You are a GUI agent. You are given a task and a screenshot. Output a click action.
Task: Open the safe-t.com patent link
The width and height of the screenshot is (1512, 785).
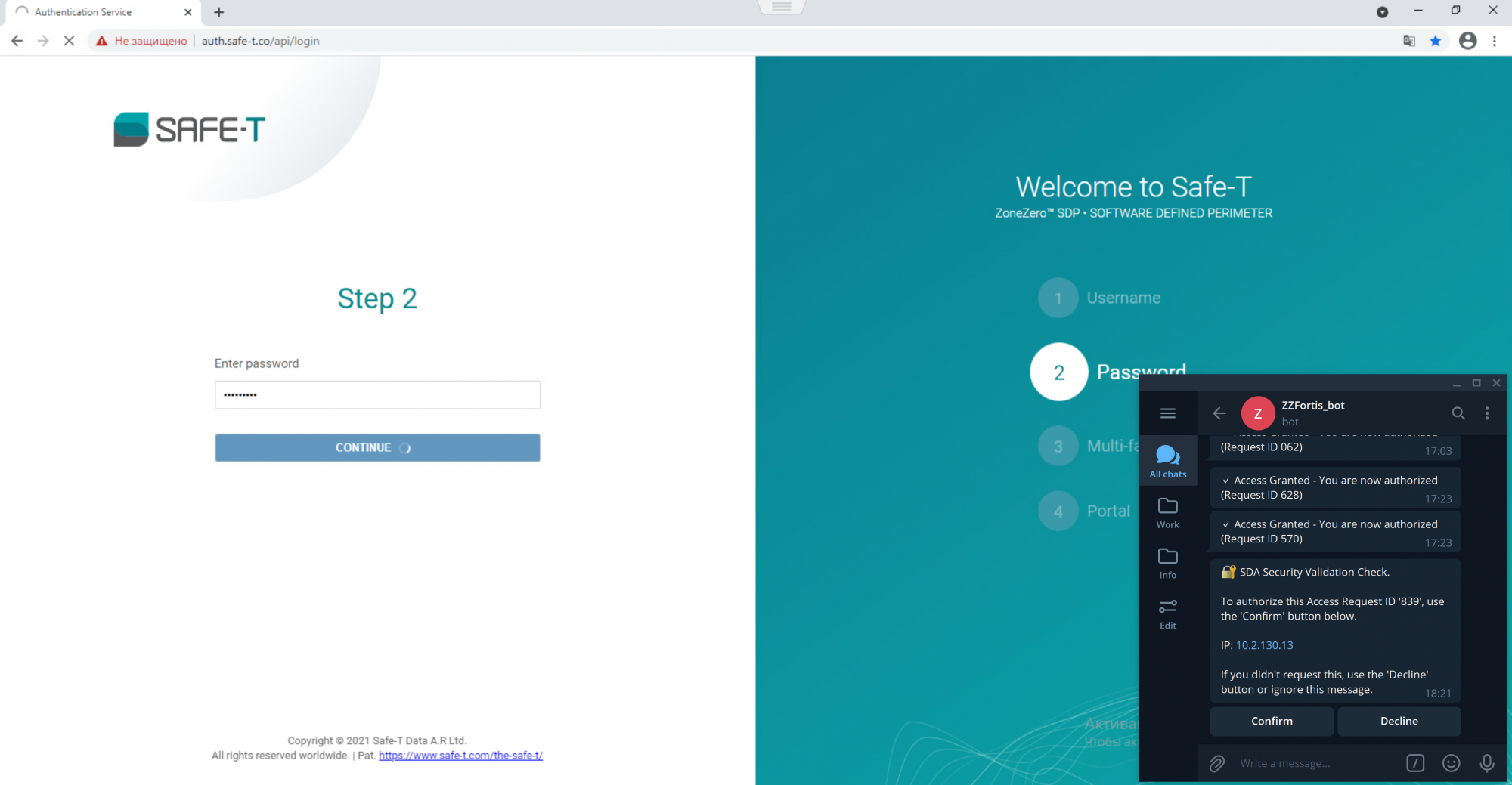point(460,756)
